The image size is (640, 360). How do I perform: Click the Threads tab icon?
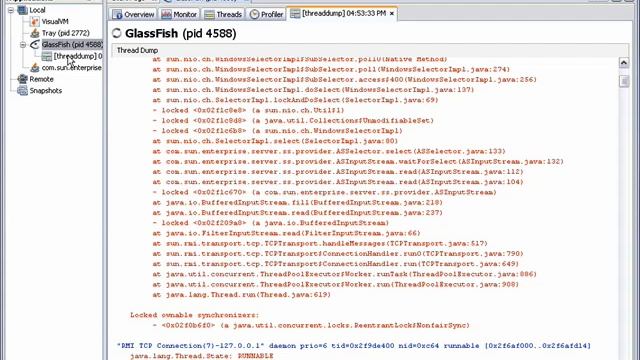(209, 15)
